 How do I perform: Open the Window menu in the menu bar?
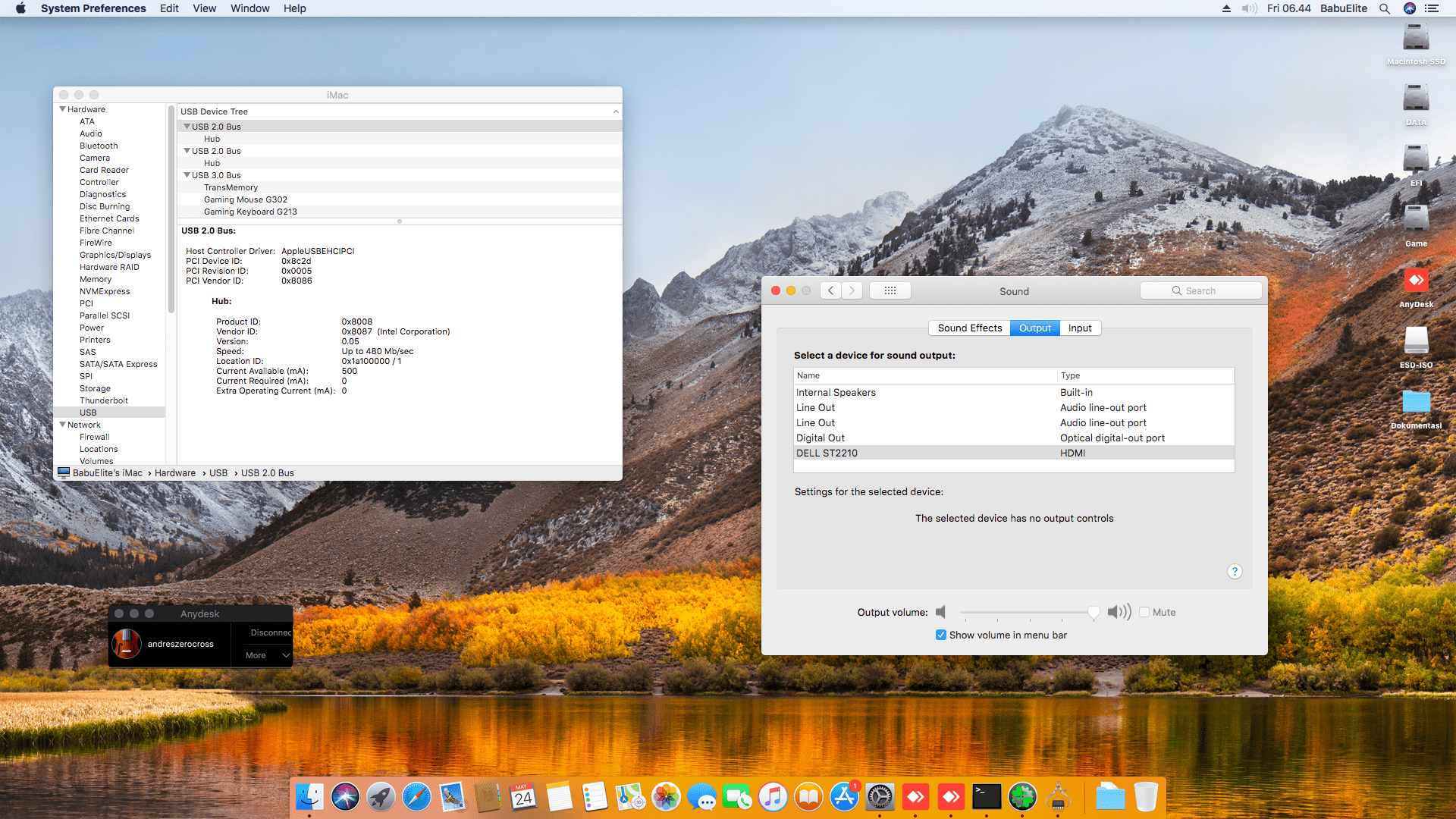pos(249,8)
